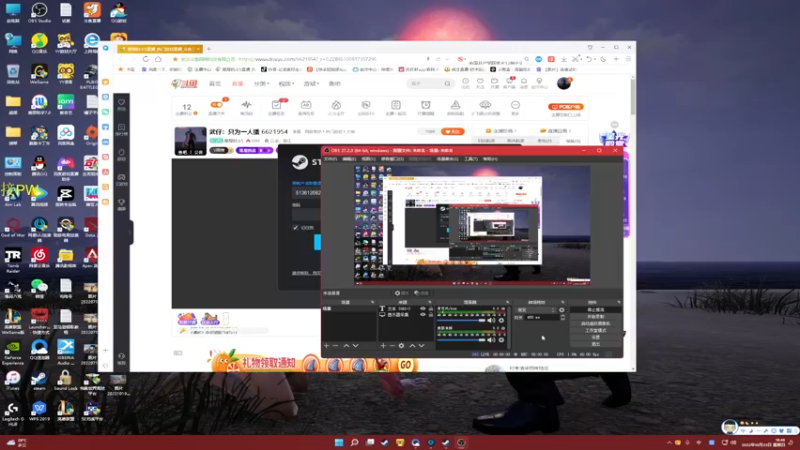Mute the 麦克风/Aux speaker icon
Viewport: 800px width, 450px height.
pyautogui.click(x=491, y=320)
